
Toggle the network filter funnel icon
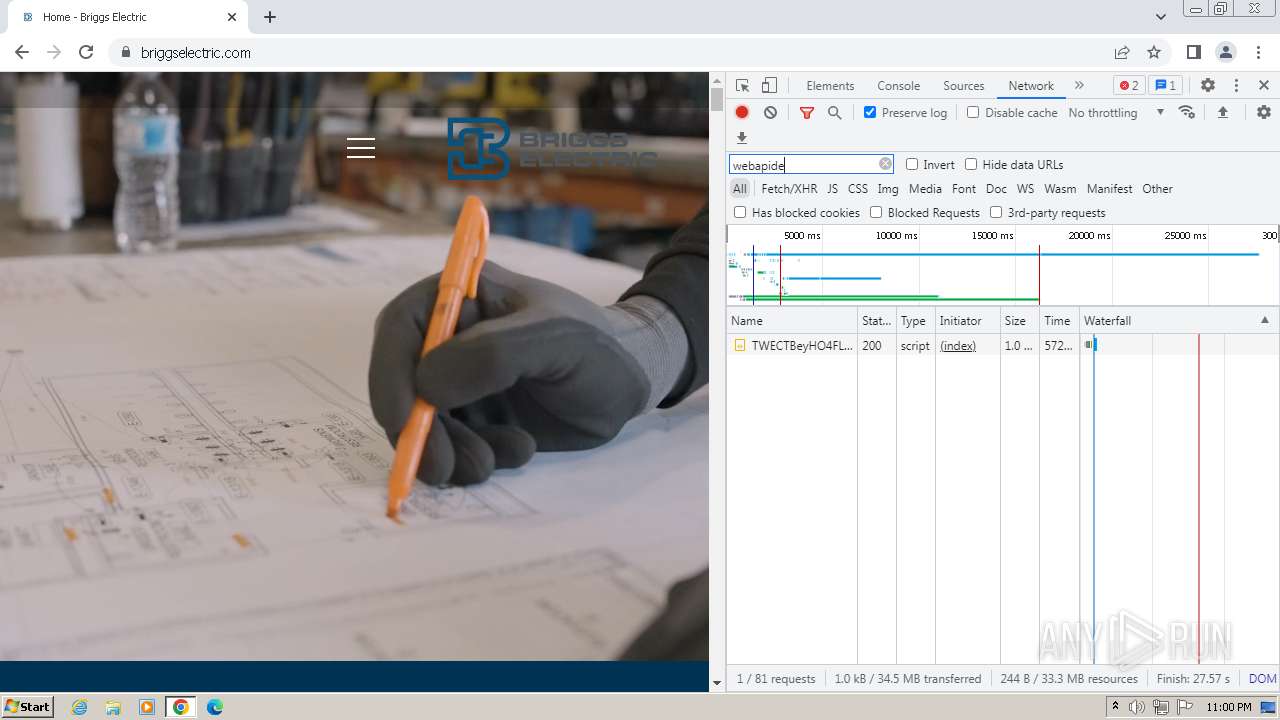pyautogui.click(x=807, y=113)
